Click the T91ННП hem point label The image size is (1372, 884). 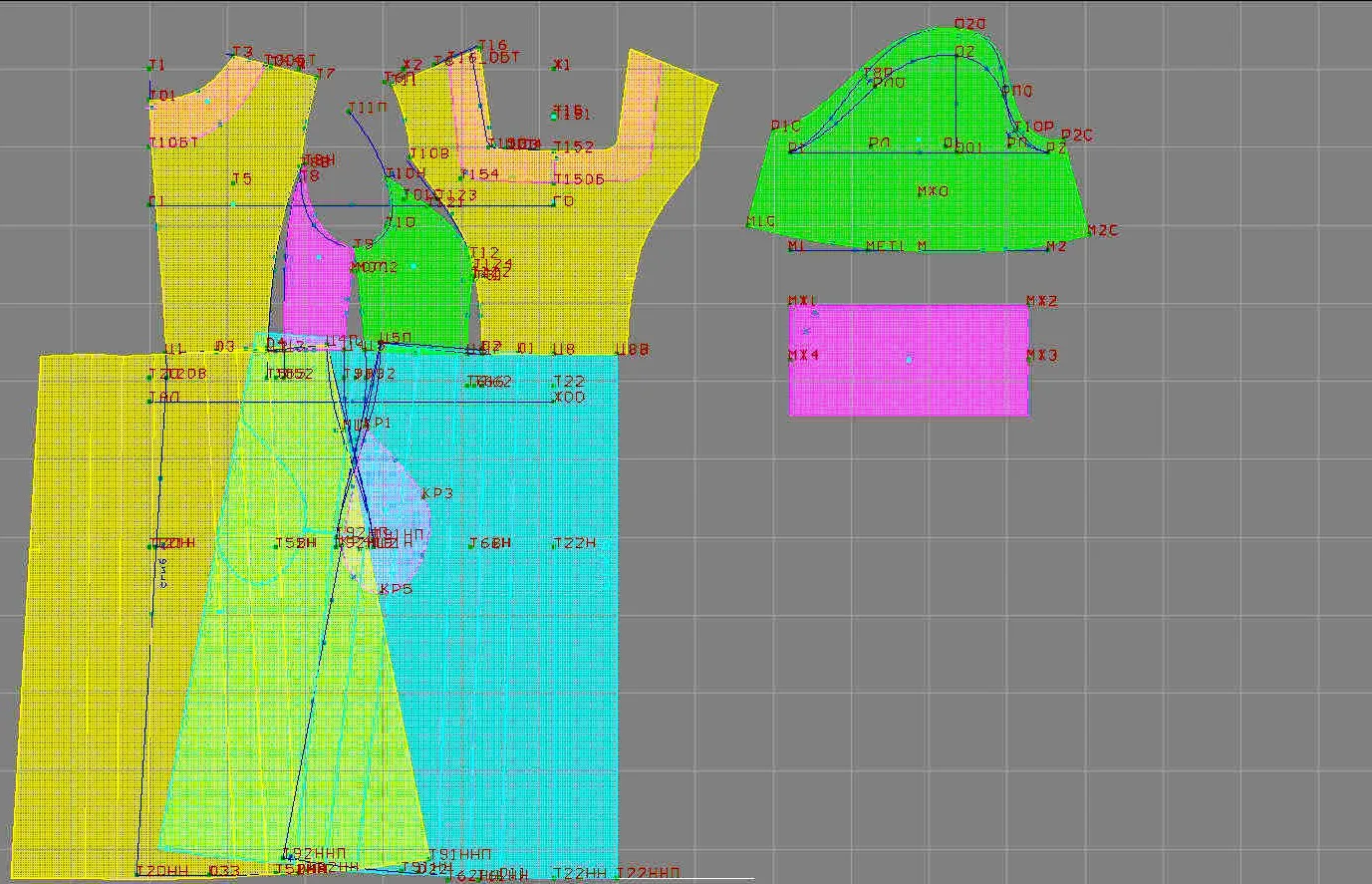(x=460, y=854)
